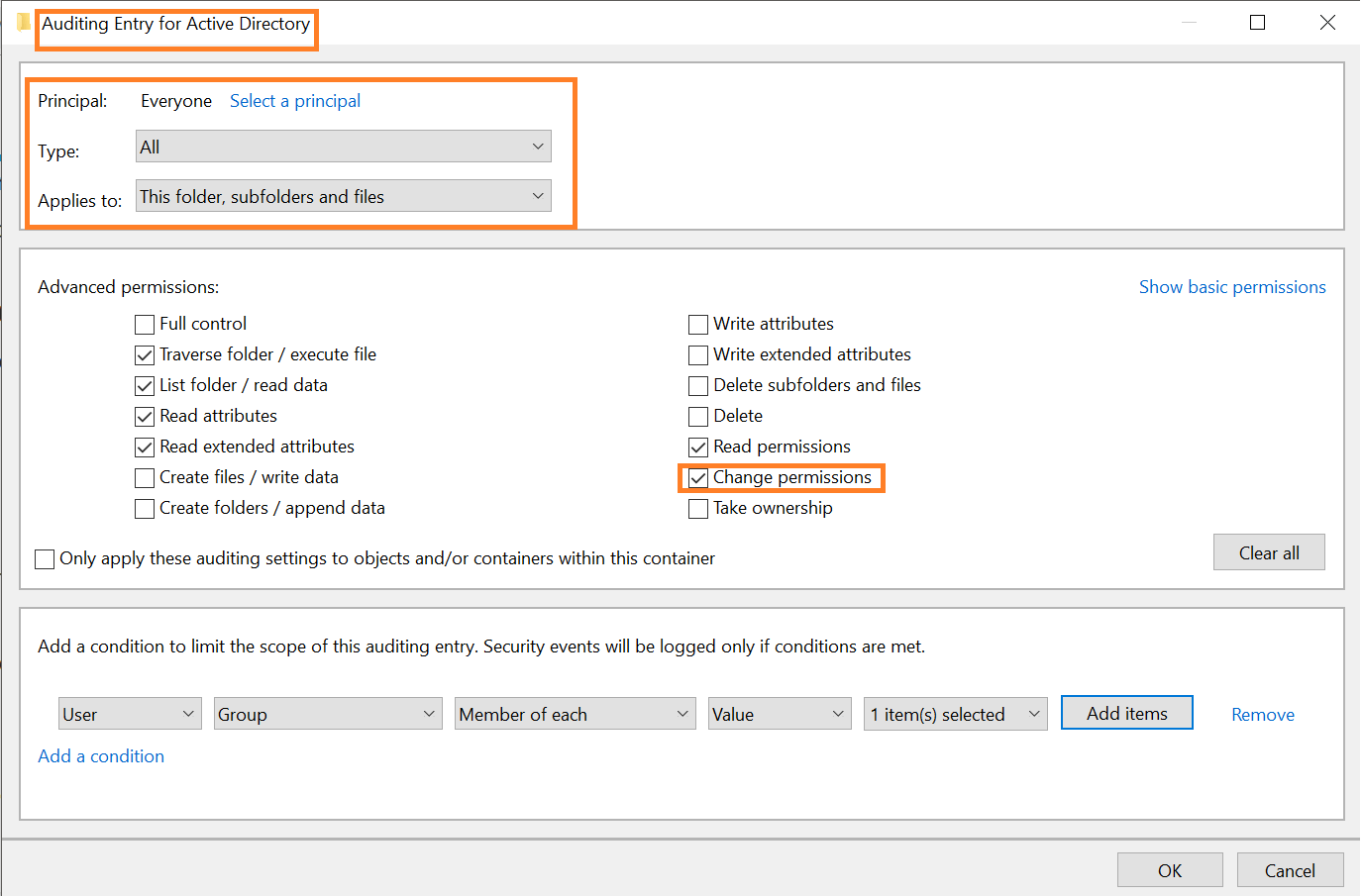Uncheck the Change permissions entry
Image resolution: width=1363 pixels, height=896 pixels.
(x=697, y=477)
